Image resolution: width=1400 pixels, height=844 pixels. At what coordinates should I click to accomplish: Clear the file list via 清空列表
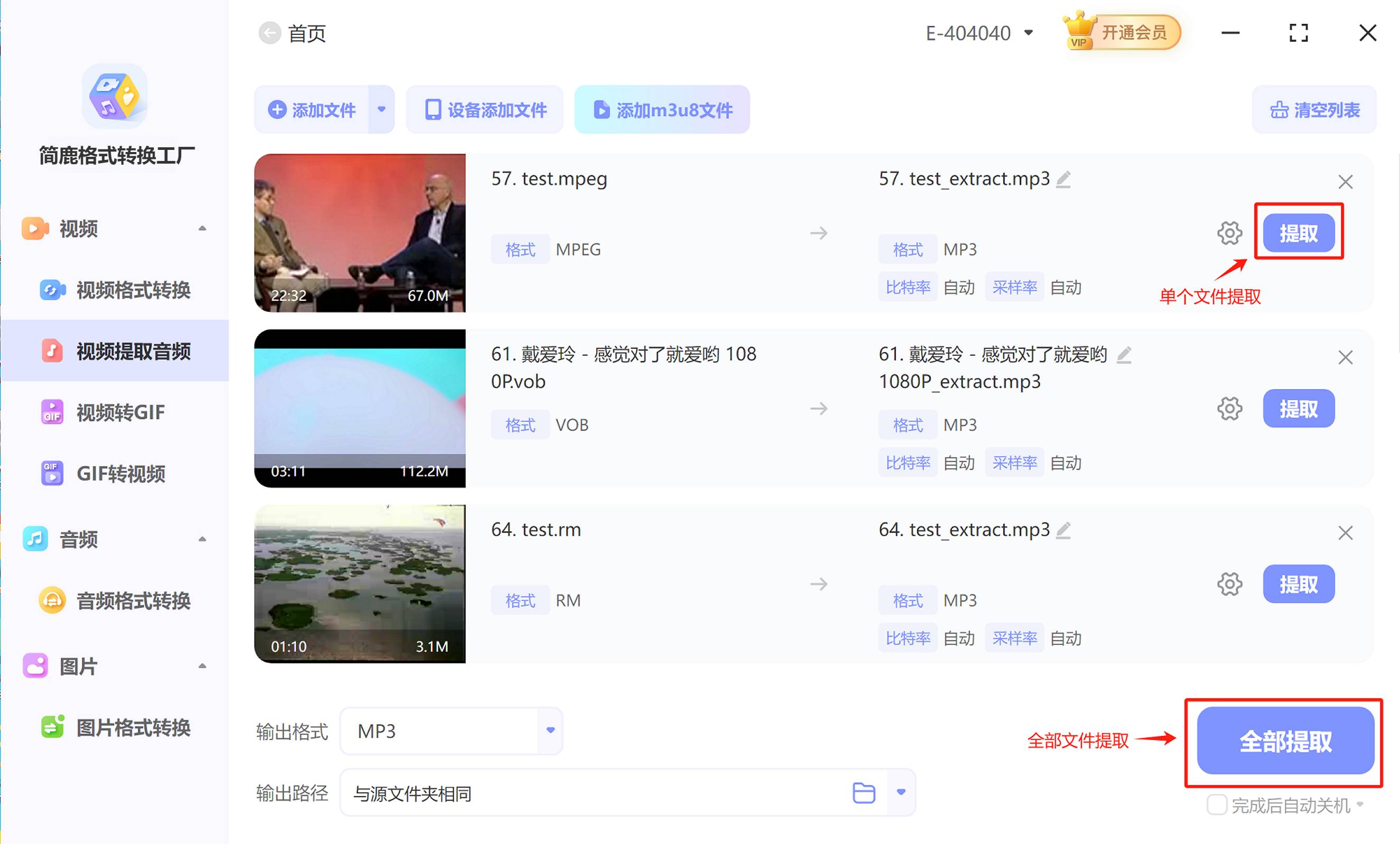tap(1313, 110)
